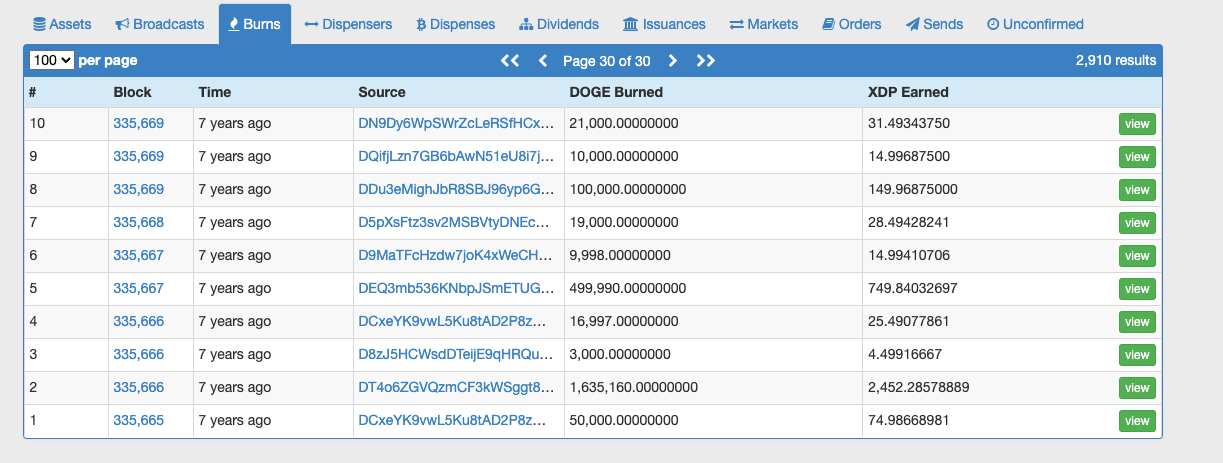The height and width of the screenshot is (463, 1223).
Task: Open the Assets tab
Action: pos(62,24)
